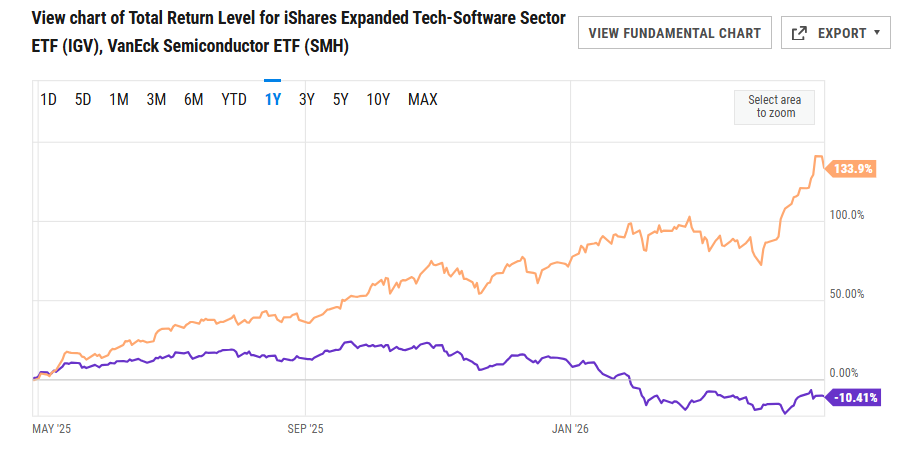Show the MAX time range
Screen dimensions: 922x449
tap(423, 99)
